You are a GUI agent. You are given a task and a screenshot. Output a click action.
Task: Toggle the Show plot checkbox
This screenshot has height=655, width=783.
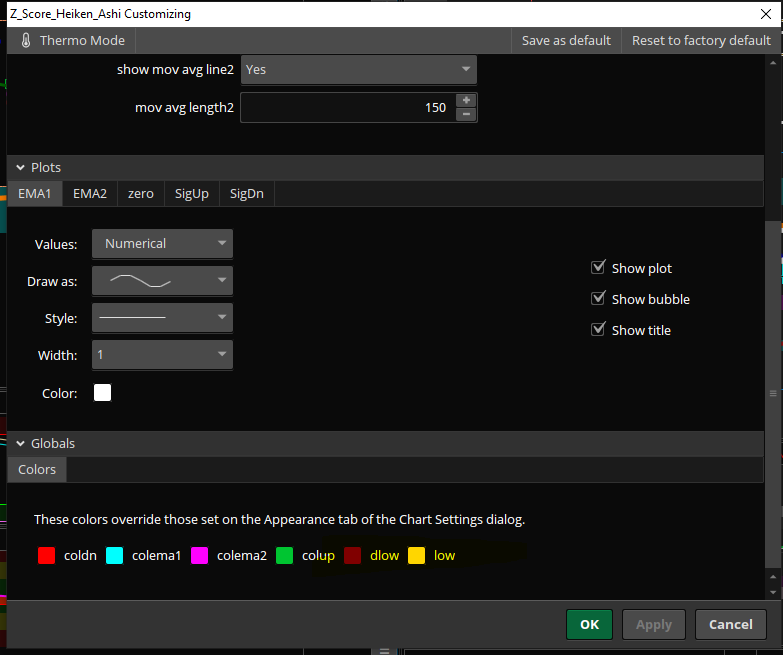click(599, 268)
